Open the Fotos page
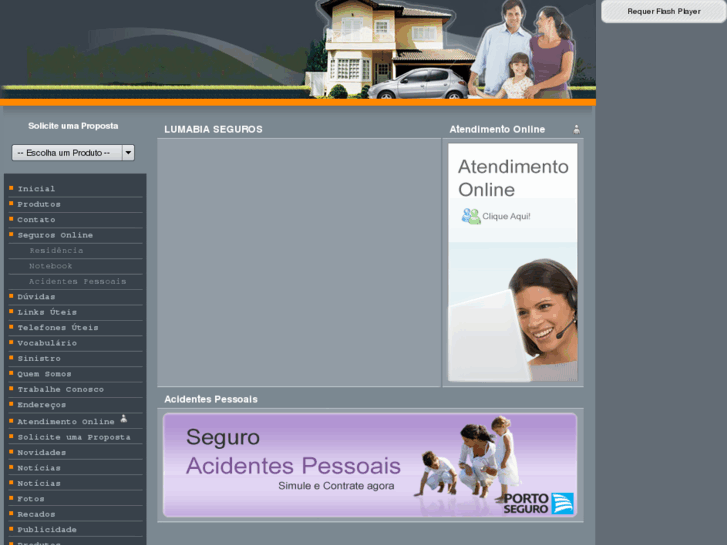The height and width of the screenshot is (545, 727). pyautogui.click(x=31, y=499)
